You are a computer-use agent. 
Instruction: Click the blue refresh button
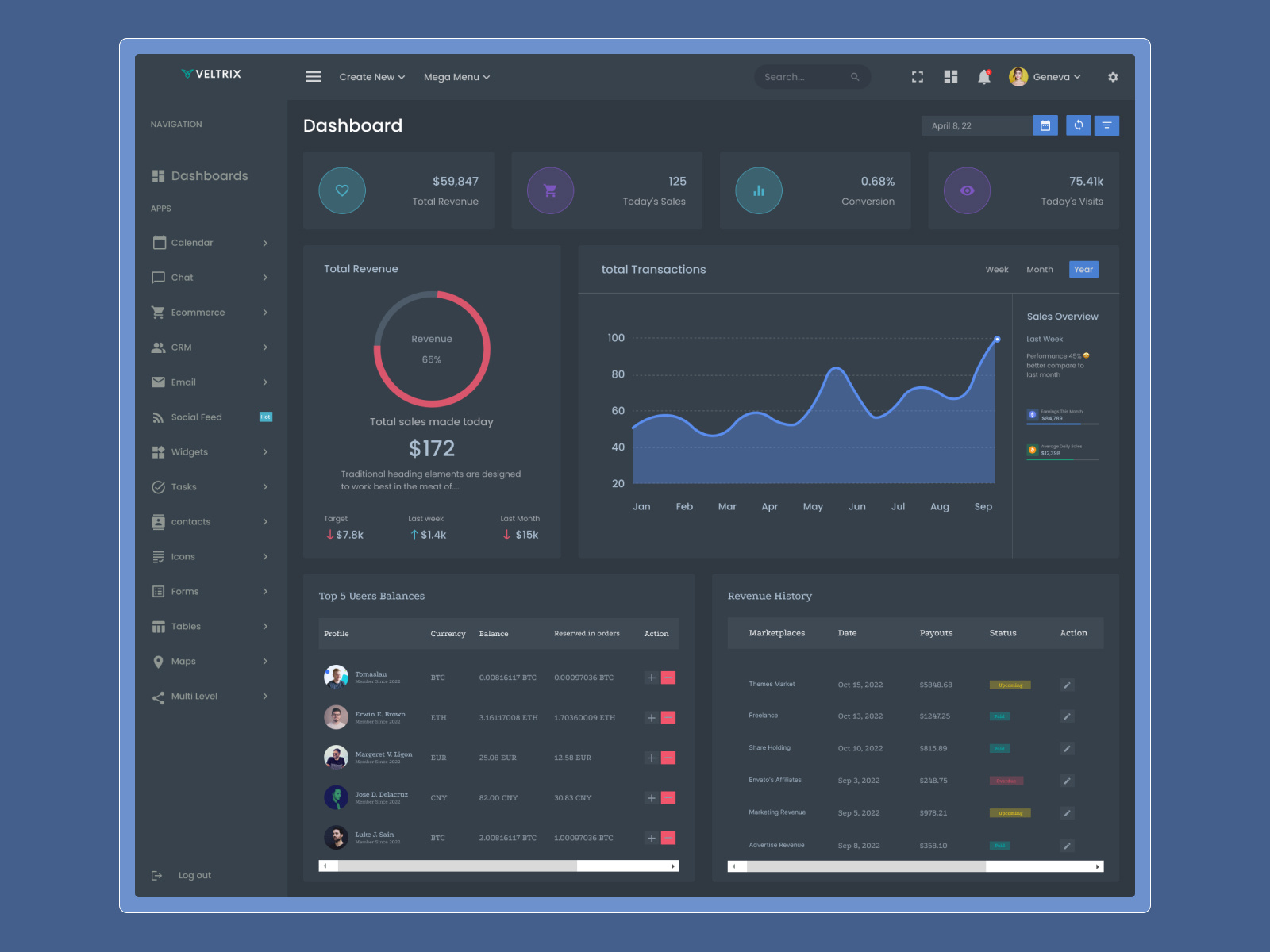point(1079,125)
